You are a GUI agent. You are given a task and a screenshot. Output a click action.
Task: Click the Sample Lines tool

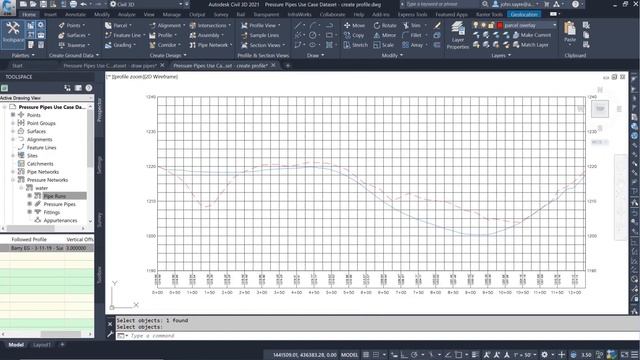(x=260, y=36)
